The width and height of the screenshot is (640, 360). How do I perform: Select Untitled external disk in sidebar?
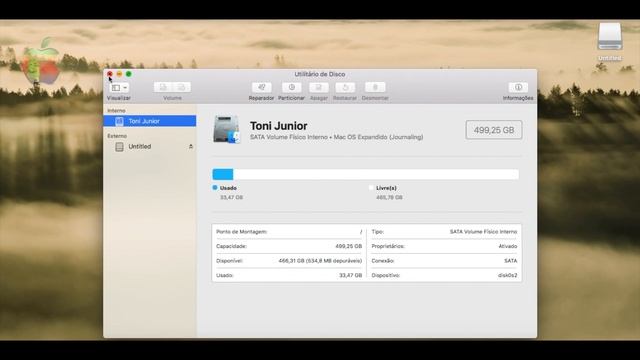tap(150, 147)
